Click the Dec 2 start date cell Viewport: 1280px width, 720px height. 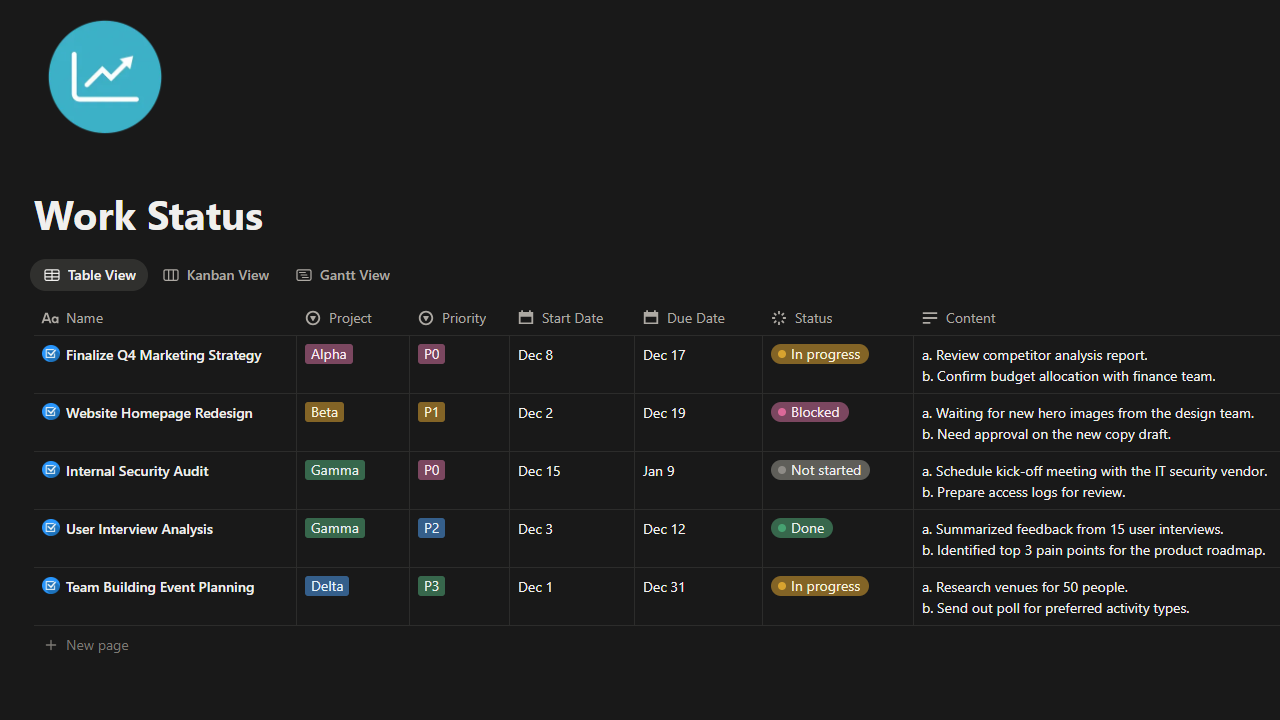[572, 422]
